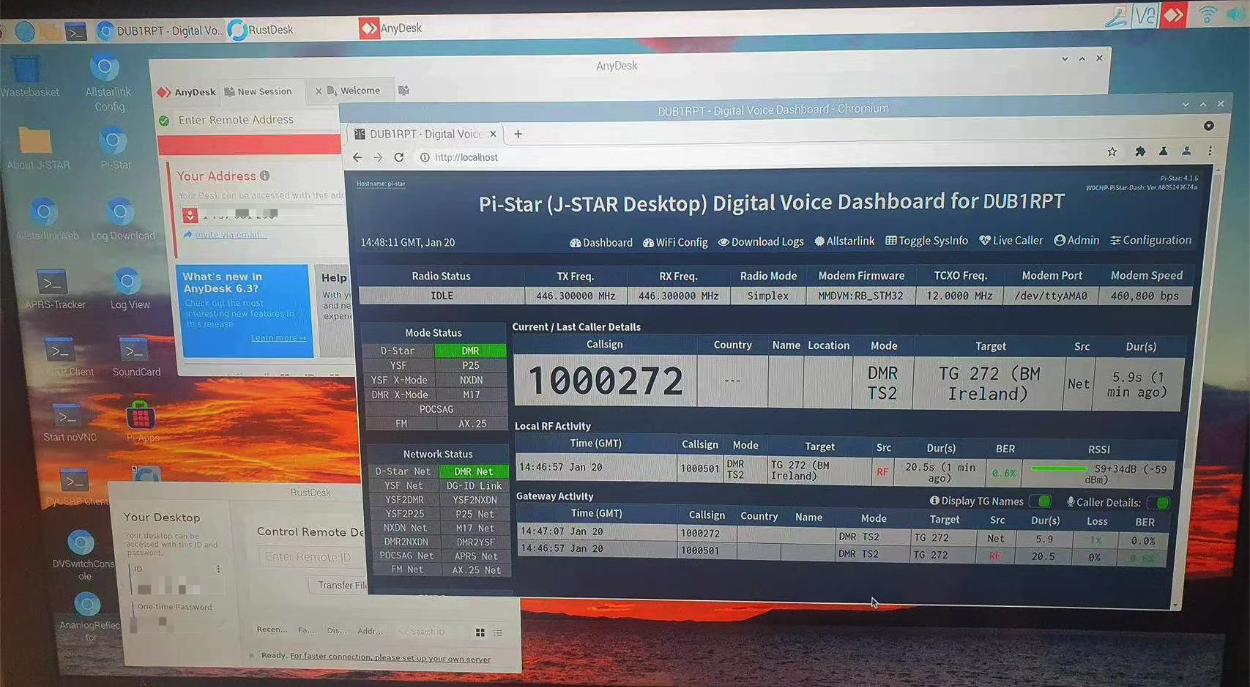1250x687 pixels.
Task: Click the green DMR Net status cell
Action: pos(474,472)
